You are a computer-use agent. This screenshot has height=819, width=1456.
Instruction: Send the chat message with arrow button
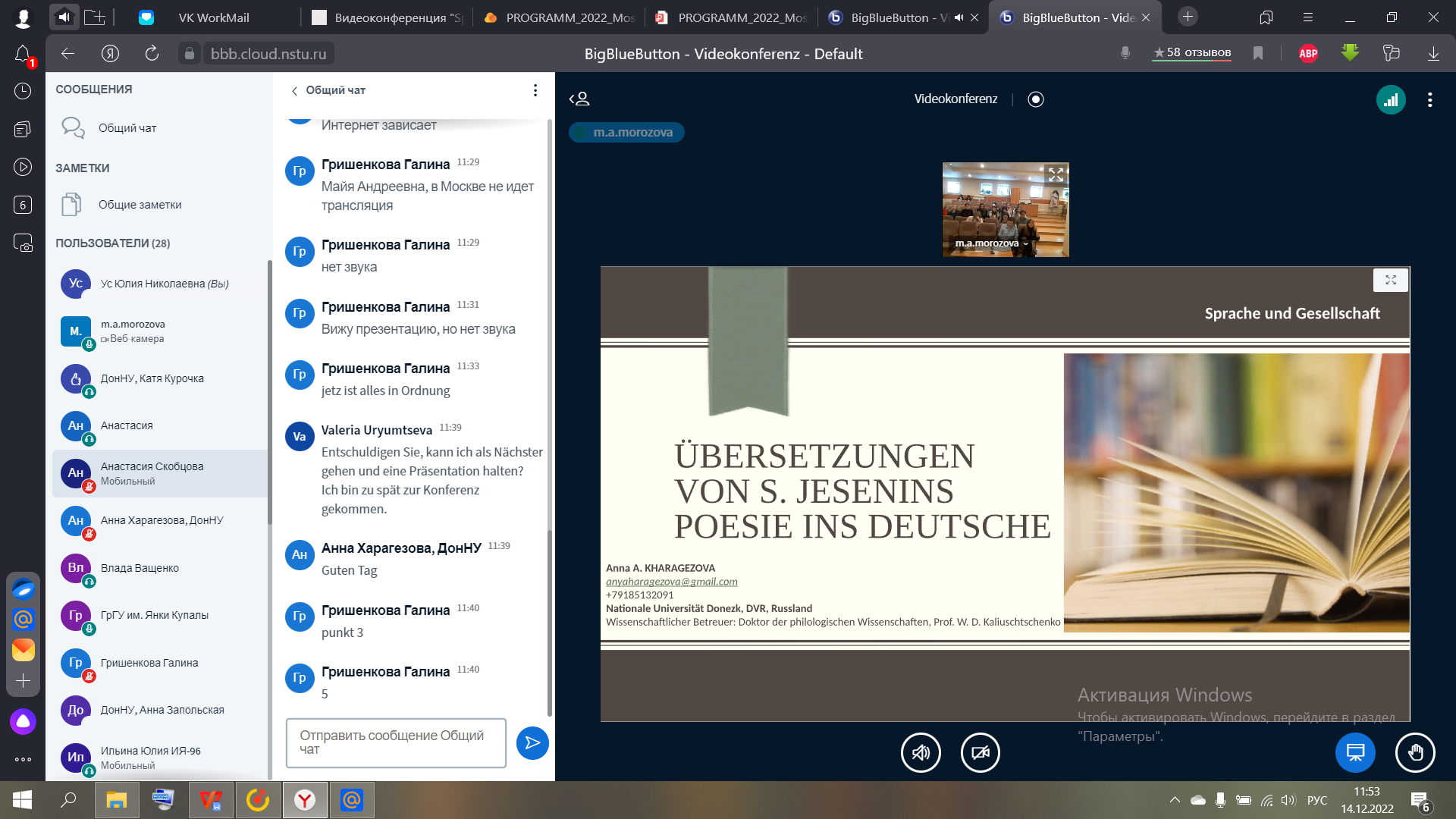(x=532, y=742)
